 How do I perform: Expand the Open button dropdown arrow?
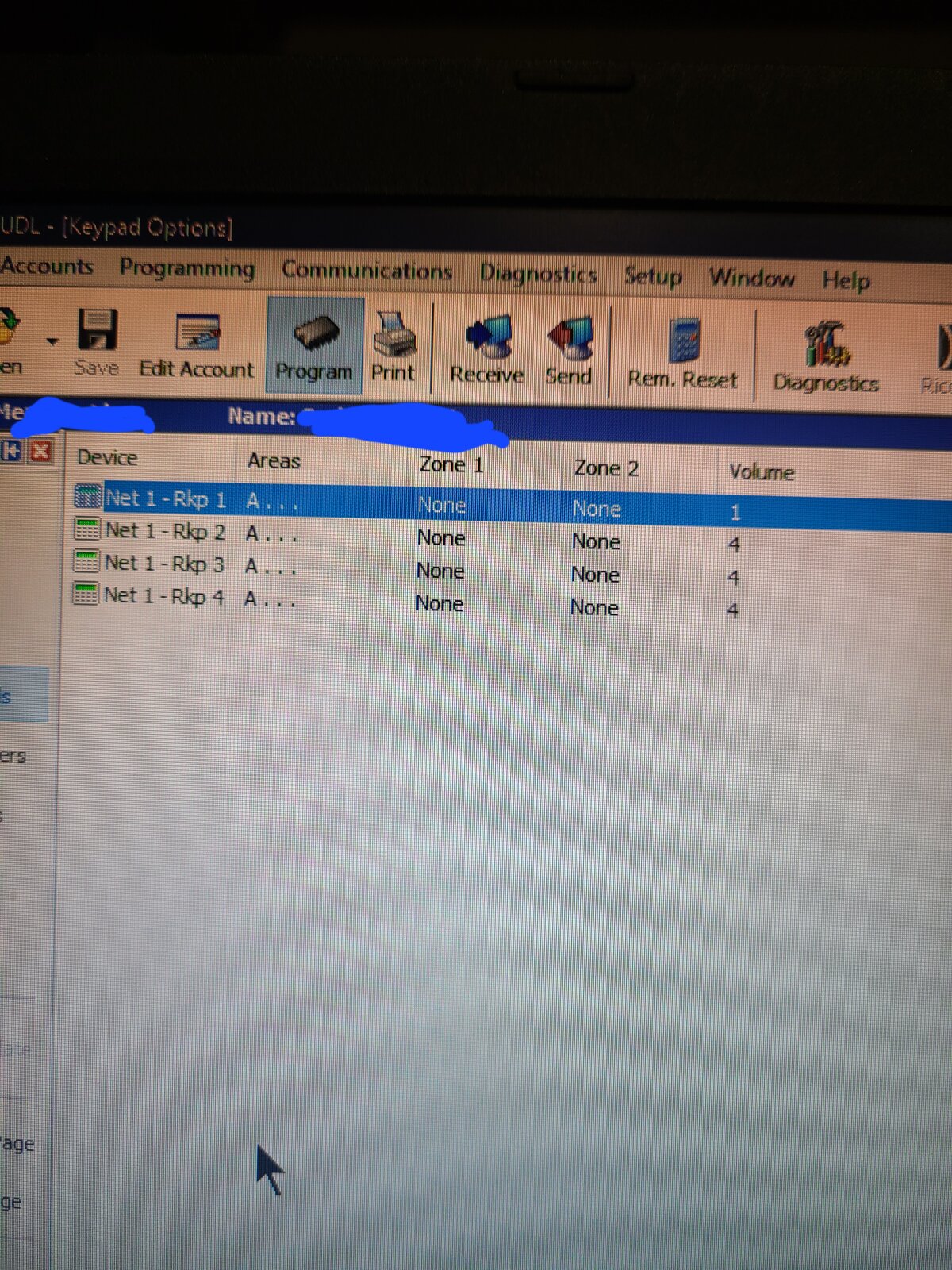click(52, 341)
